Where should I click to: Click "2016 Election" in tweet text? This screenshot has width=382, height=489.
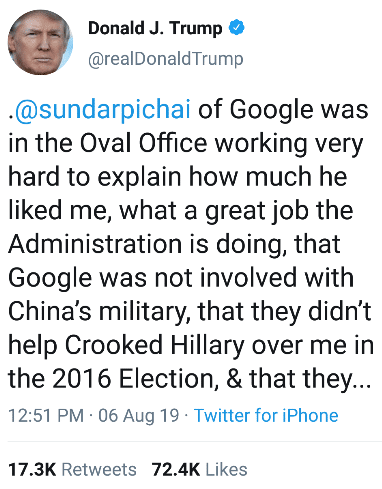(136, 379)
